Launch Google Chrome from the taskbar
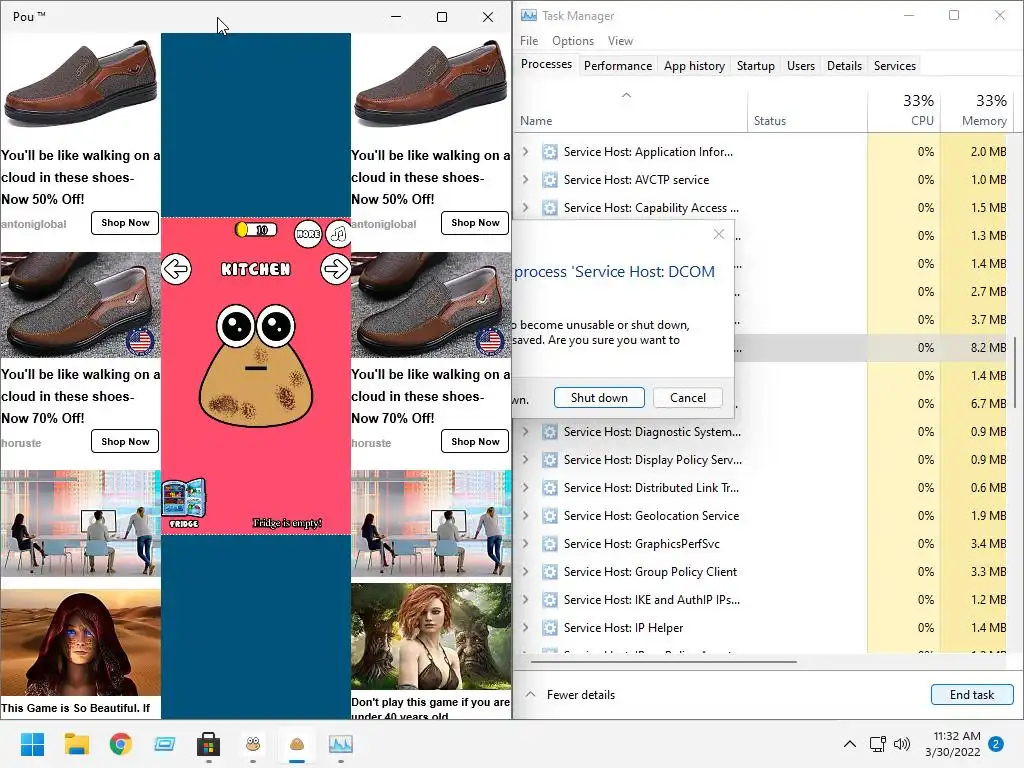The height and width of the screenshot is (768, 1024). tap(121, 744)
